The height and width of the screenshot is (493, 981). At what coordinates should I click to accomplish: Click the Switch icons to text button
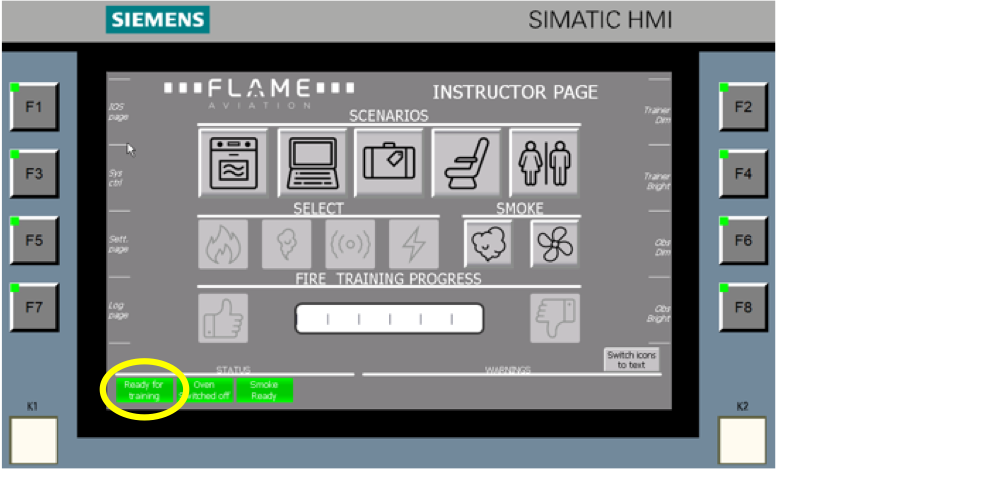click(x=631, y=360)
